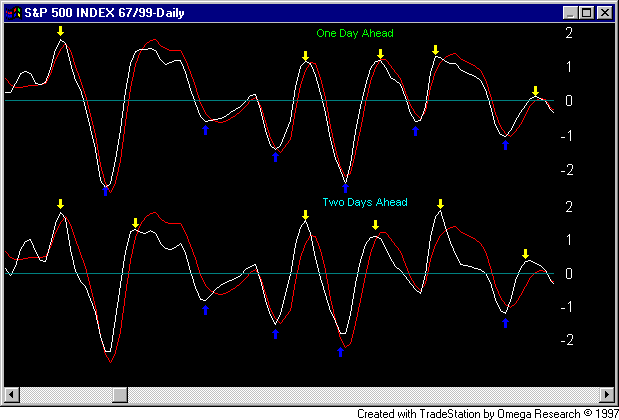Minimize the S&P 500 INDEX chart window

pyautogui.click(x=570, y=13)
